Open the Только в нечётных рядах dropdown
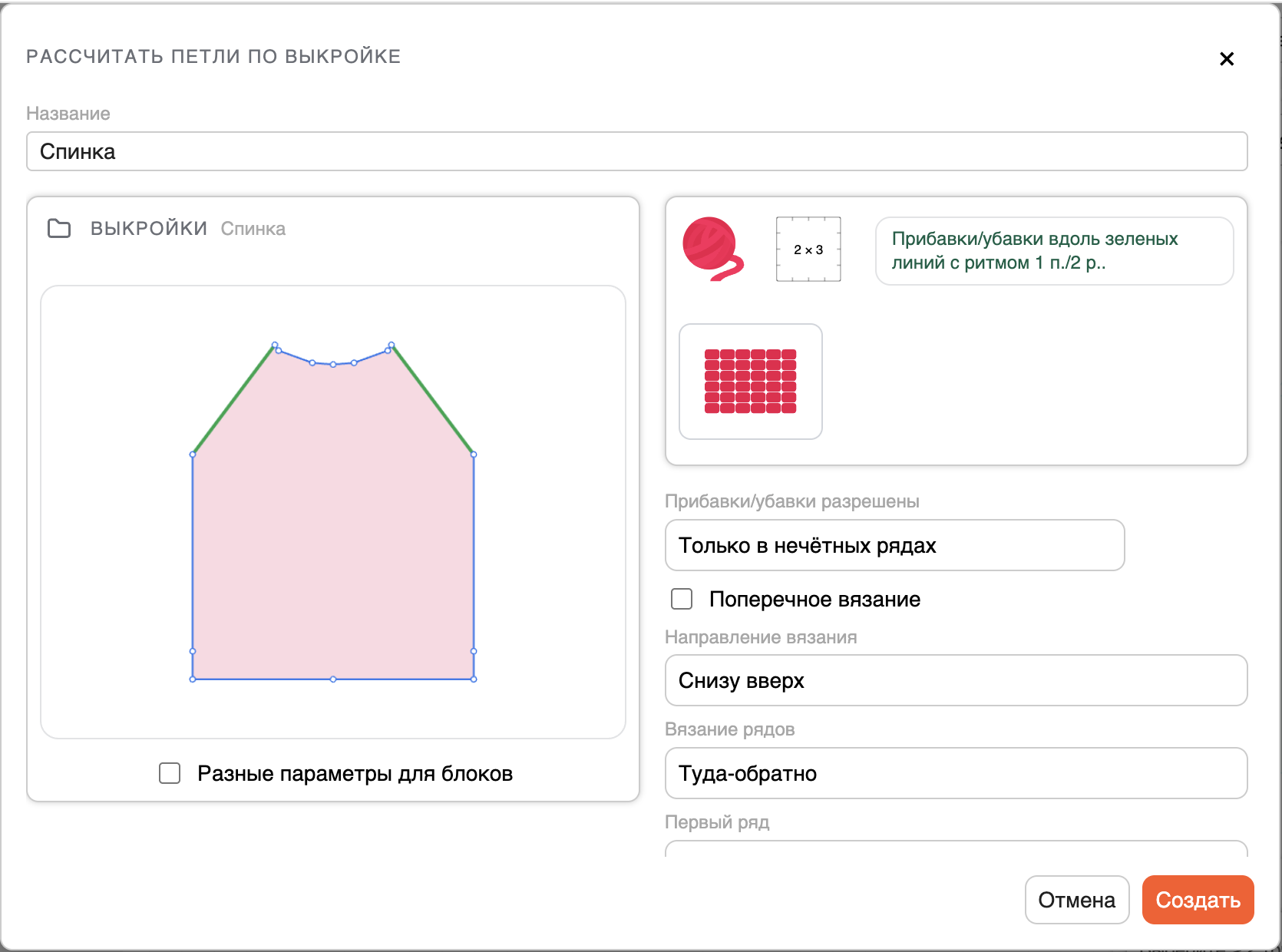 (894, 545)
